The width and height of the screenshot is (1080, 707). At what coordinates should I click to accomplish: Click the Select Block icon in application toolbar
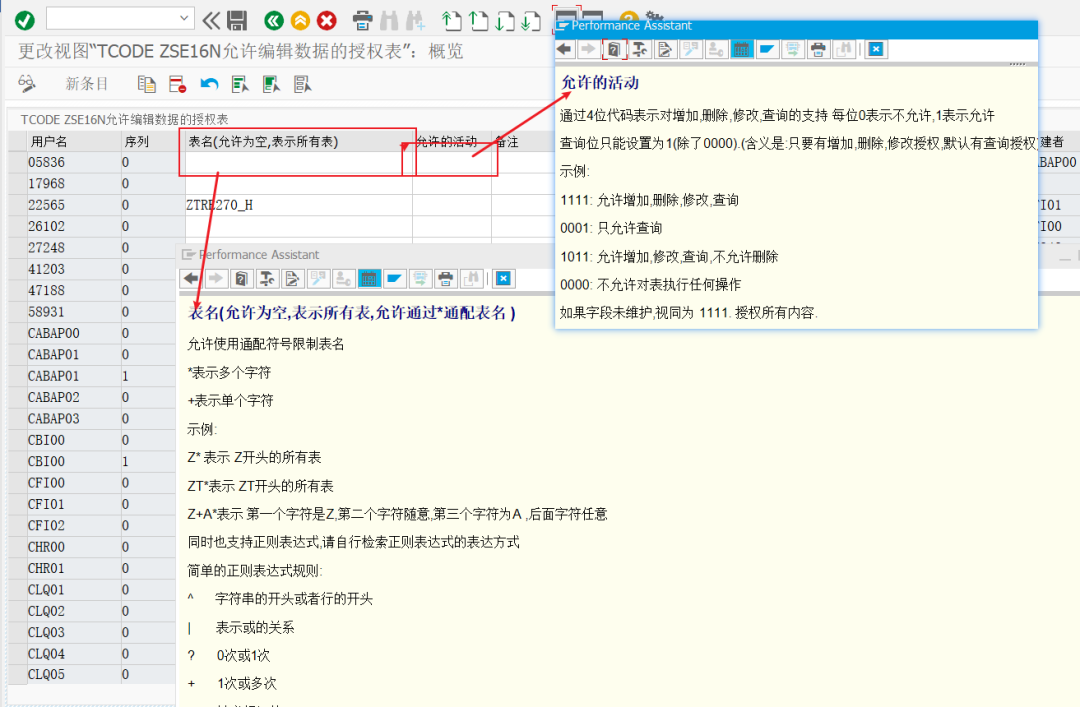271,84
